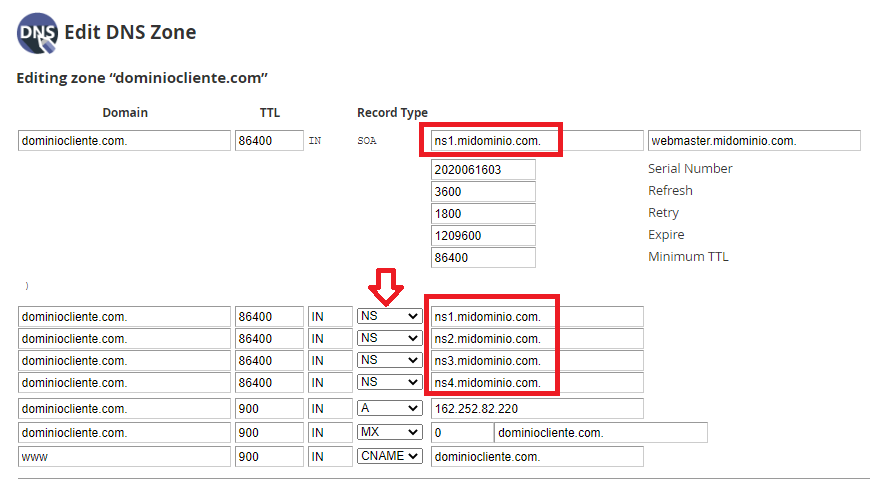Focus the Refresh value field
The height and width of the screenshot is (479, 870).
483,192
